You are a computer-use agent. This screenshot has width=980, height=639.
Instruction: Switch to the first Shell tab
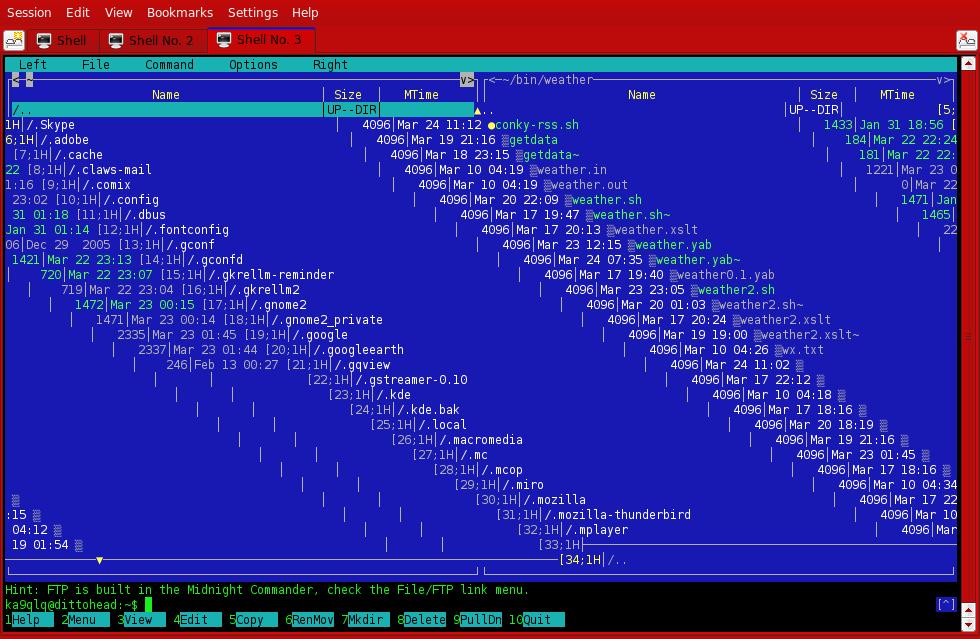pyautogui.click(x=60, y=40)
